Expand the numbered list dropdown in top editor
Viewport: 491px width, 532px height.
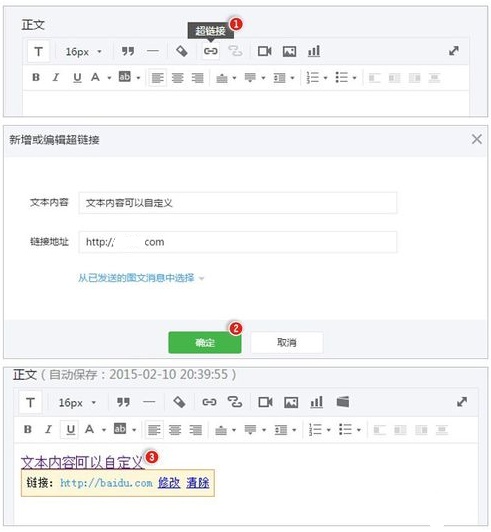tap(325, 78)
